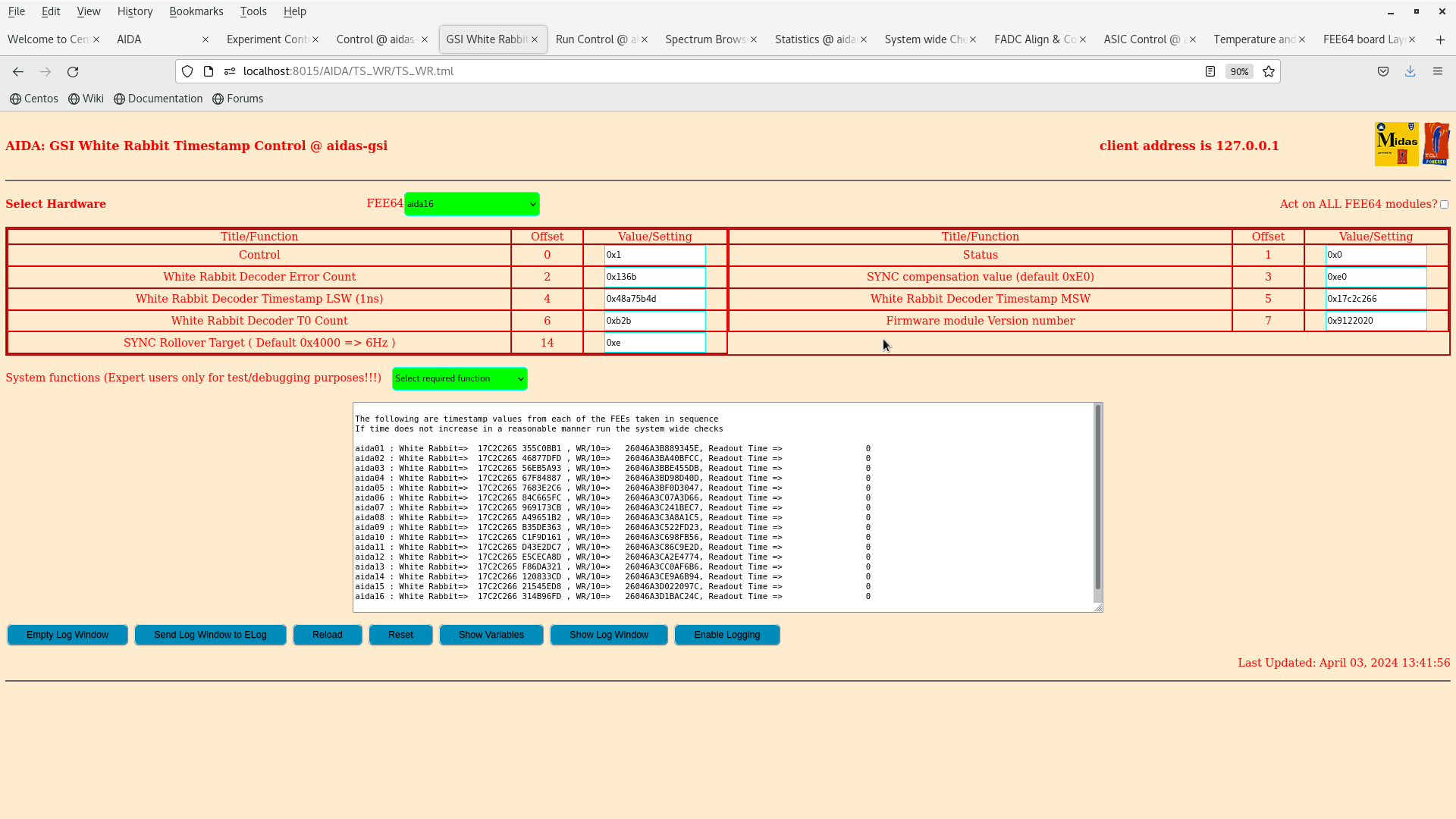Click the Midas logo icon

1396,143
